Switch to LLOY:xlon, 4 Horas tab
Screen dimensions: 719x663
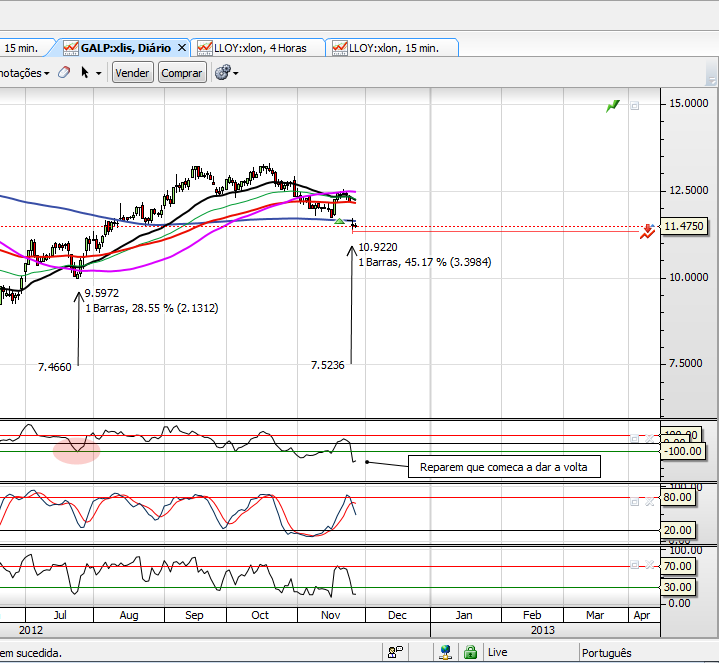click(260, 48)
